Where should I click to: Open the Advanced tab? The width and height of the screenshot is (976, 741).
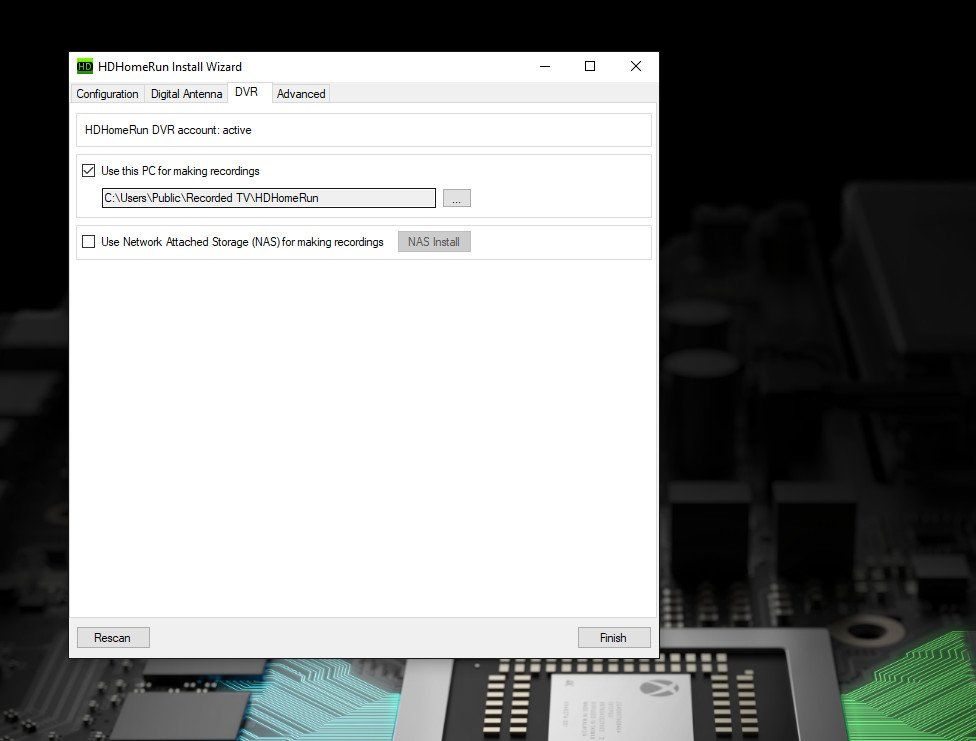point(300,93)
